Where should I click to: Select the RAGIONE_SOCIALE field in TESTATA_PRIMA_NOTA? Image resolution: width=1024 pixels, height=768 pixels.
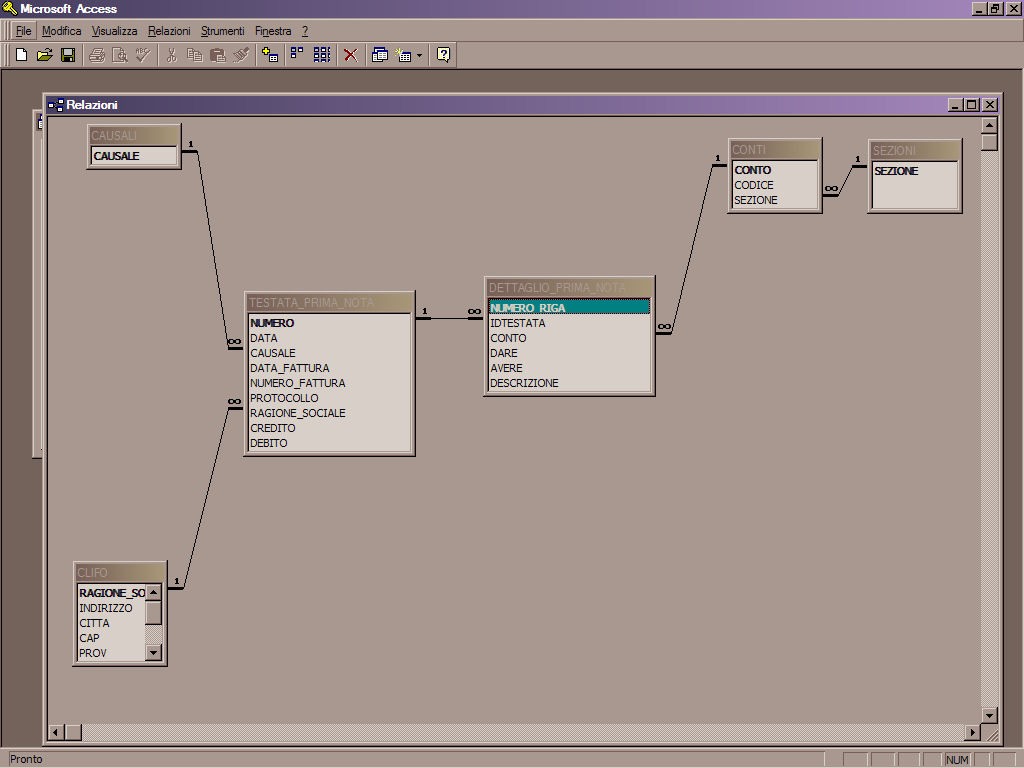click(297, 413)
